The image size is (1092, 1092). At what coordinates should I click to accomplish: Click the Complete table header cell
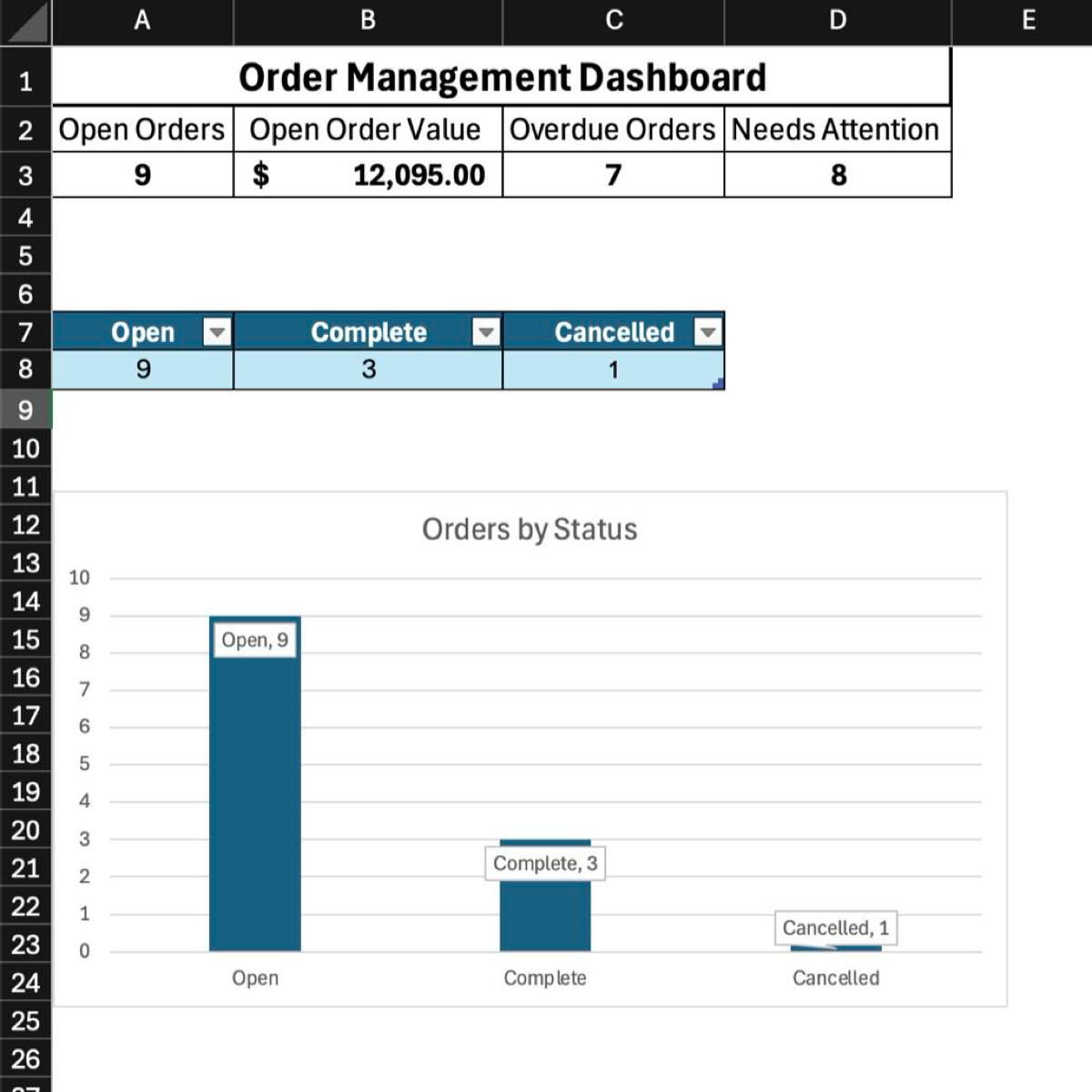coord(368,332)
